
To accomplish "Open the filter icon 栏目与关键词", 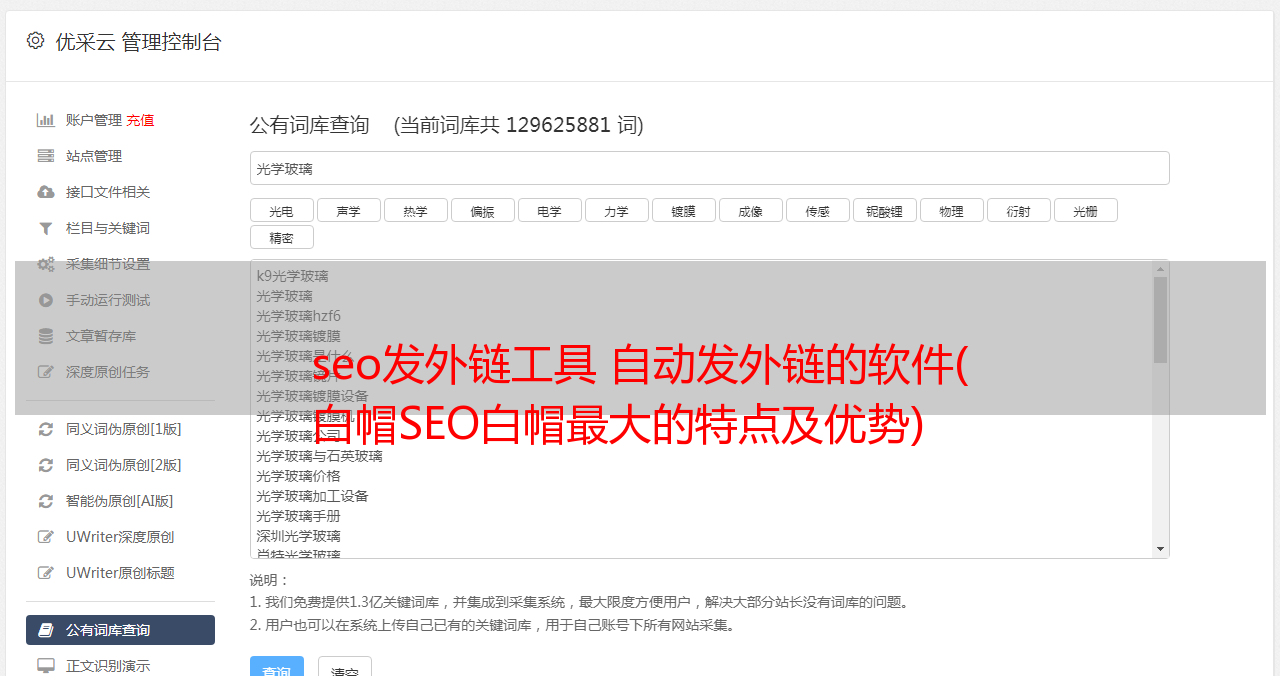I will point(45,228).
